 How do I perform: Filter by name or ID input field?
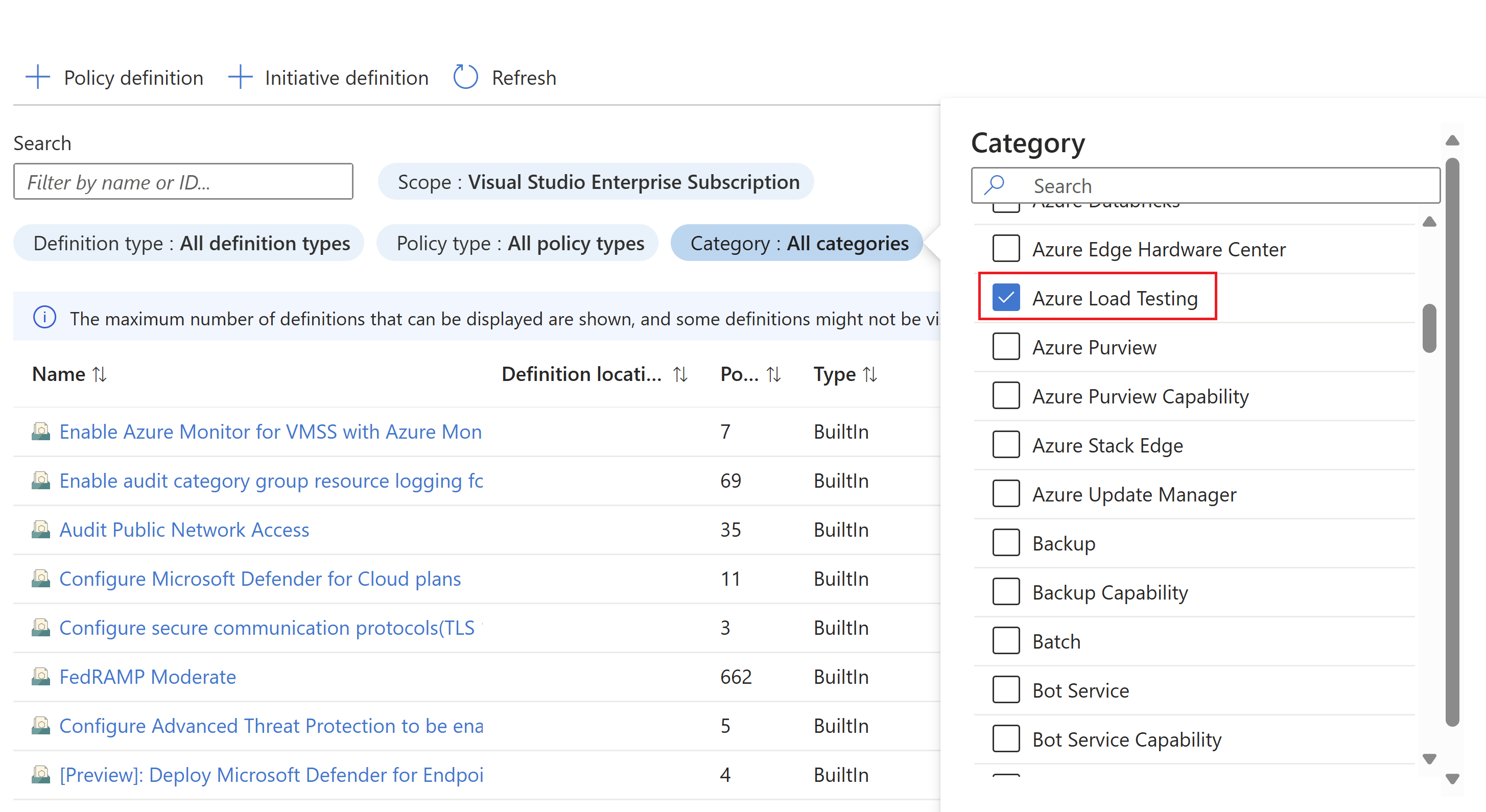pyautogui.click(x=183, y=183)
